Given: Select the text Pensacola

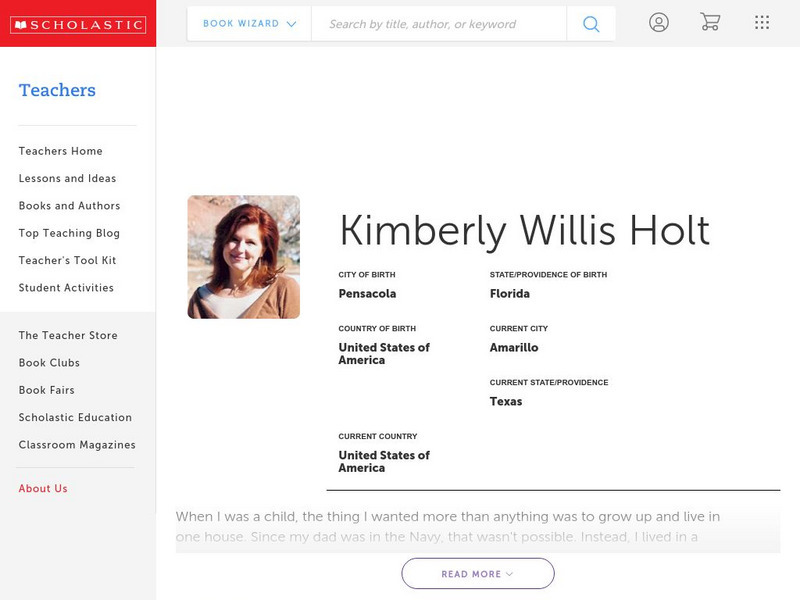Looking at the screenshot, I should [367, 293].
